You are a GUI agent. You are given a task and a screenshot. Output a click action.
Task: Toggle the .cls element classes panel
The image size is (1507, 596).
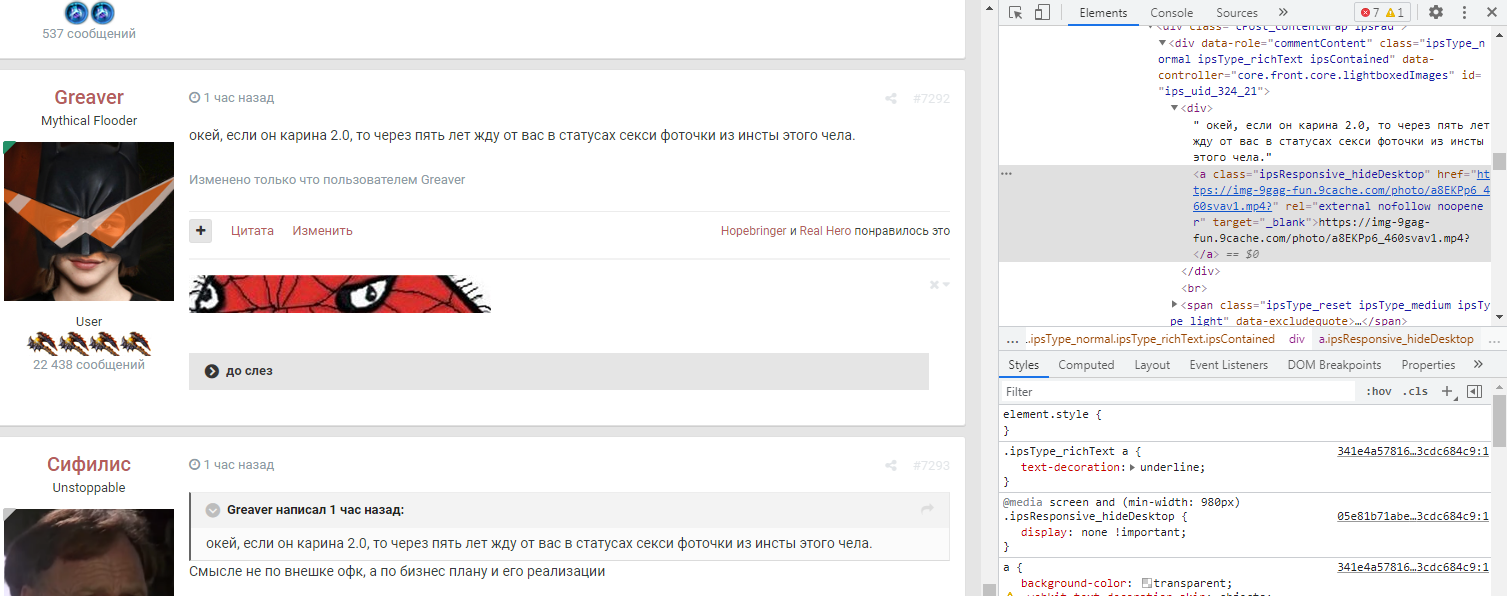[x=1415, y=392]
